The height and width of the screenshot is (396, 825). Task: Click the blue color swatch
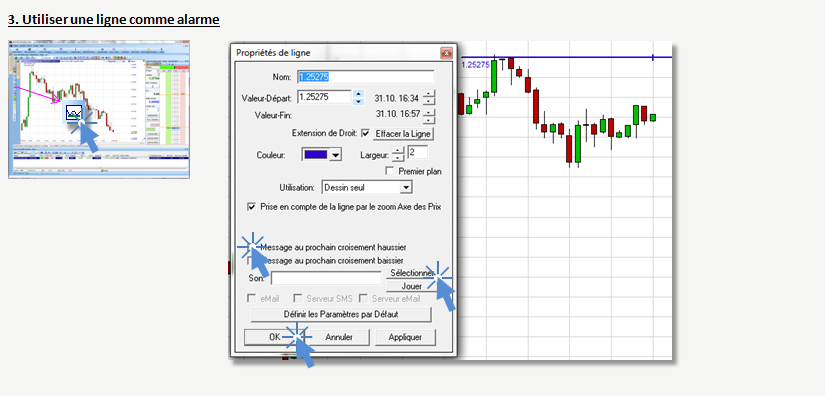(316, 155)
